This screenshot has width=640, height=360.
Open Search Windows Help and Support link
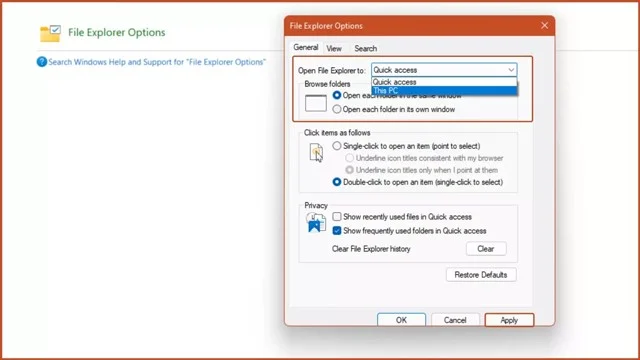[x=157, y=62]
